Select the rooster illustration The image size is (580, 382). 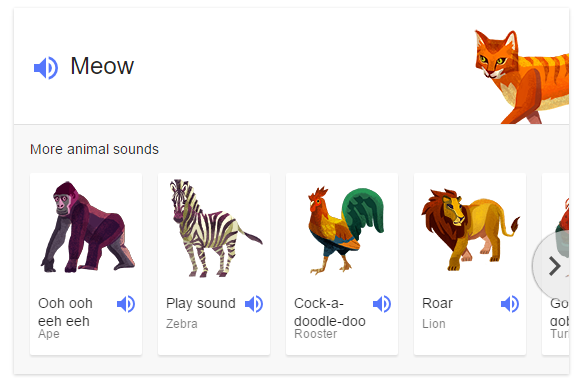point(346,231)
